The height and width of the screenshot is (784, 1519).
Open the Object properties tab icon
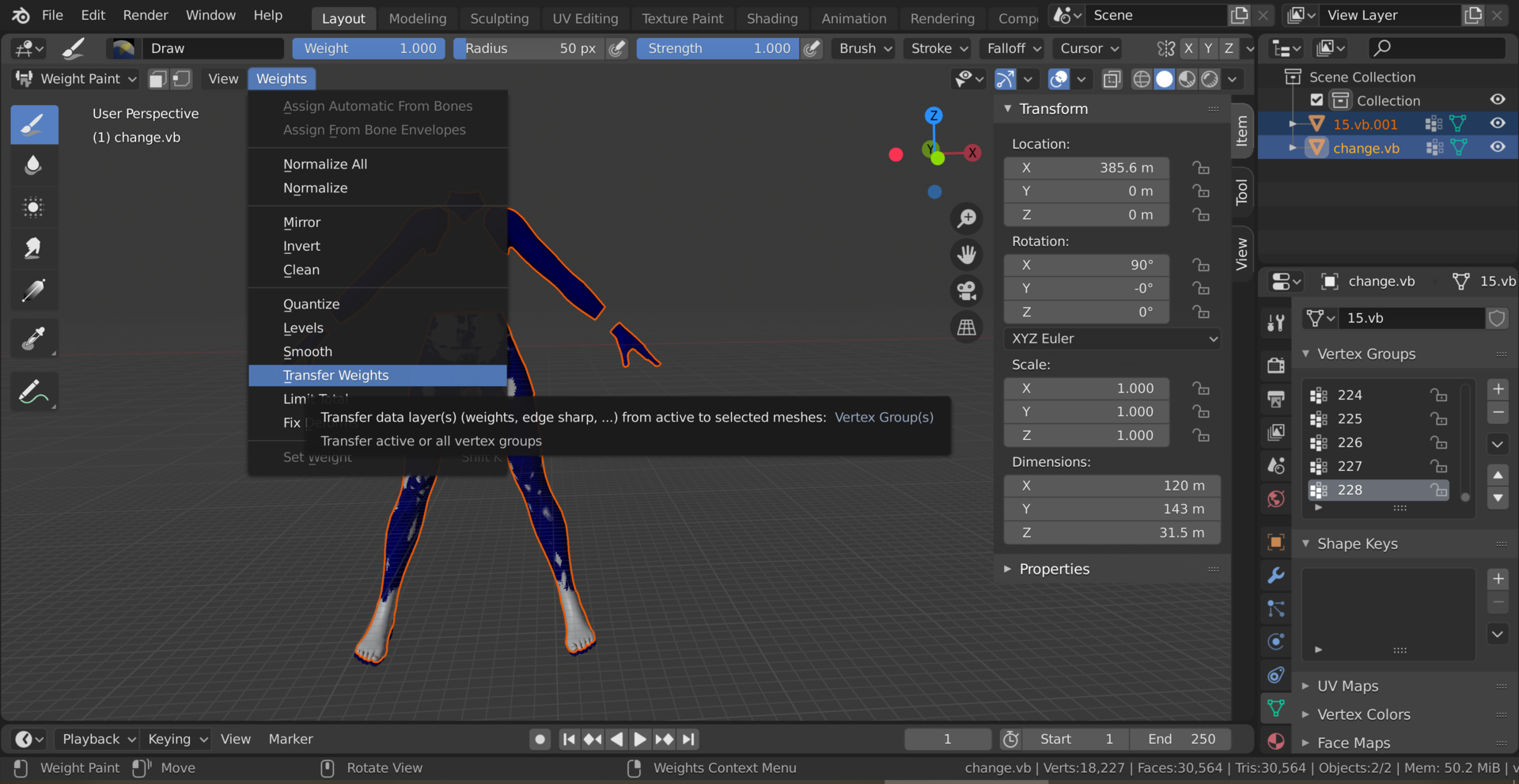pyautogui.click(x=1276, y=542)
